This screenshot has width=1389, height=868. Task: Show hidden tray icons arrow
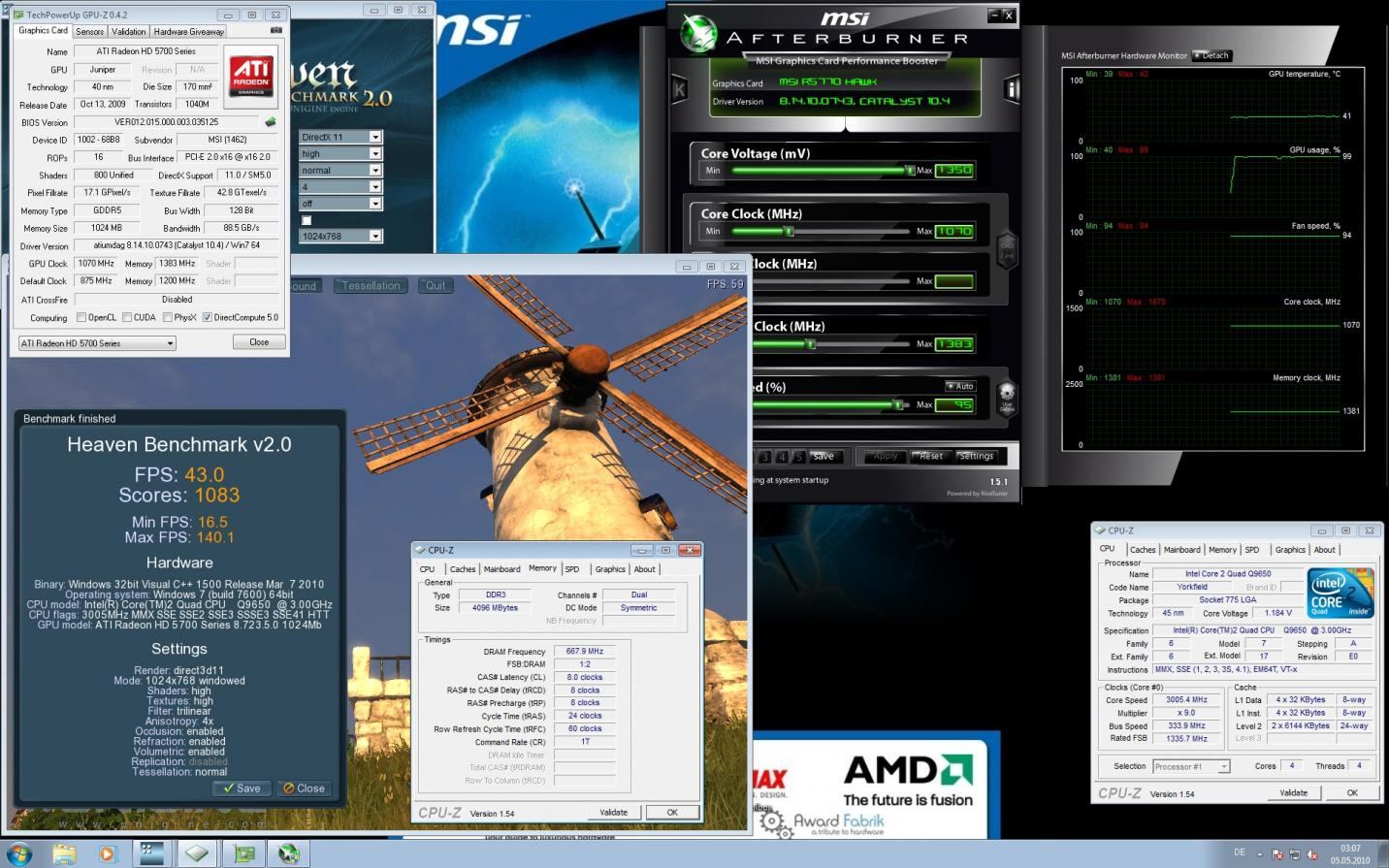tap(1261, 854)
